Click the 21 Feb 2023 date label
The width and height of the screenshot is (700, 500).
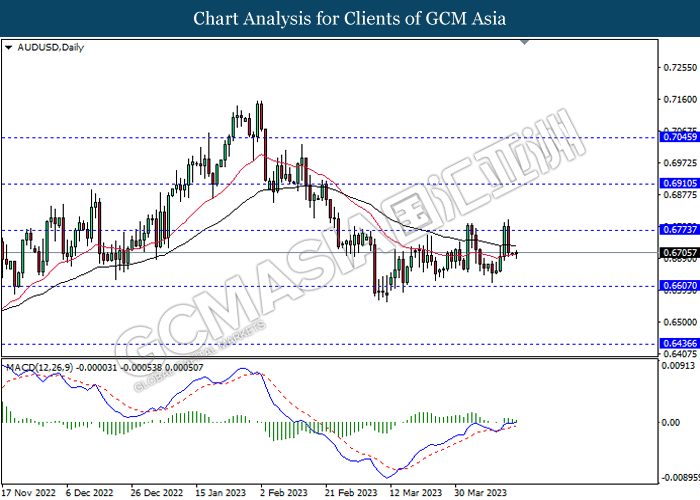click(x=351, y=493)
